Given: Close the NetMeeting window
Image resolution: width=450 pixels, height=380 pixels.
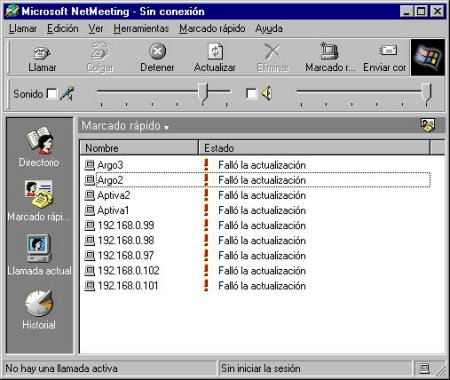Looking at the screenshot, I should [x=437, y=12].
